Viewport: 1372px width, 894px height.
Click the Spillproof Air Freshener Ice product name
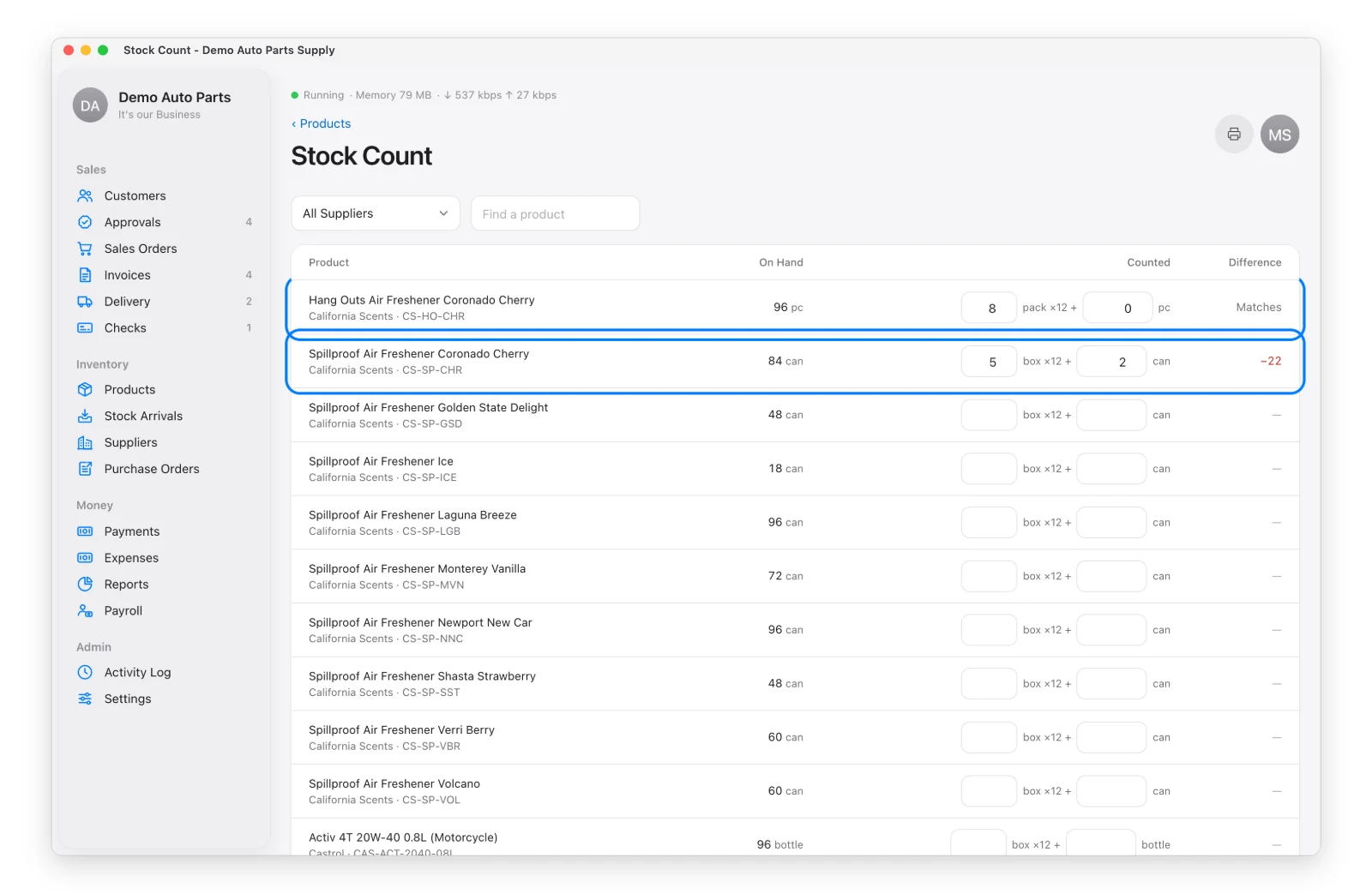[381, 461]
